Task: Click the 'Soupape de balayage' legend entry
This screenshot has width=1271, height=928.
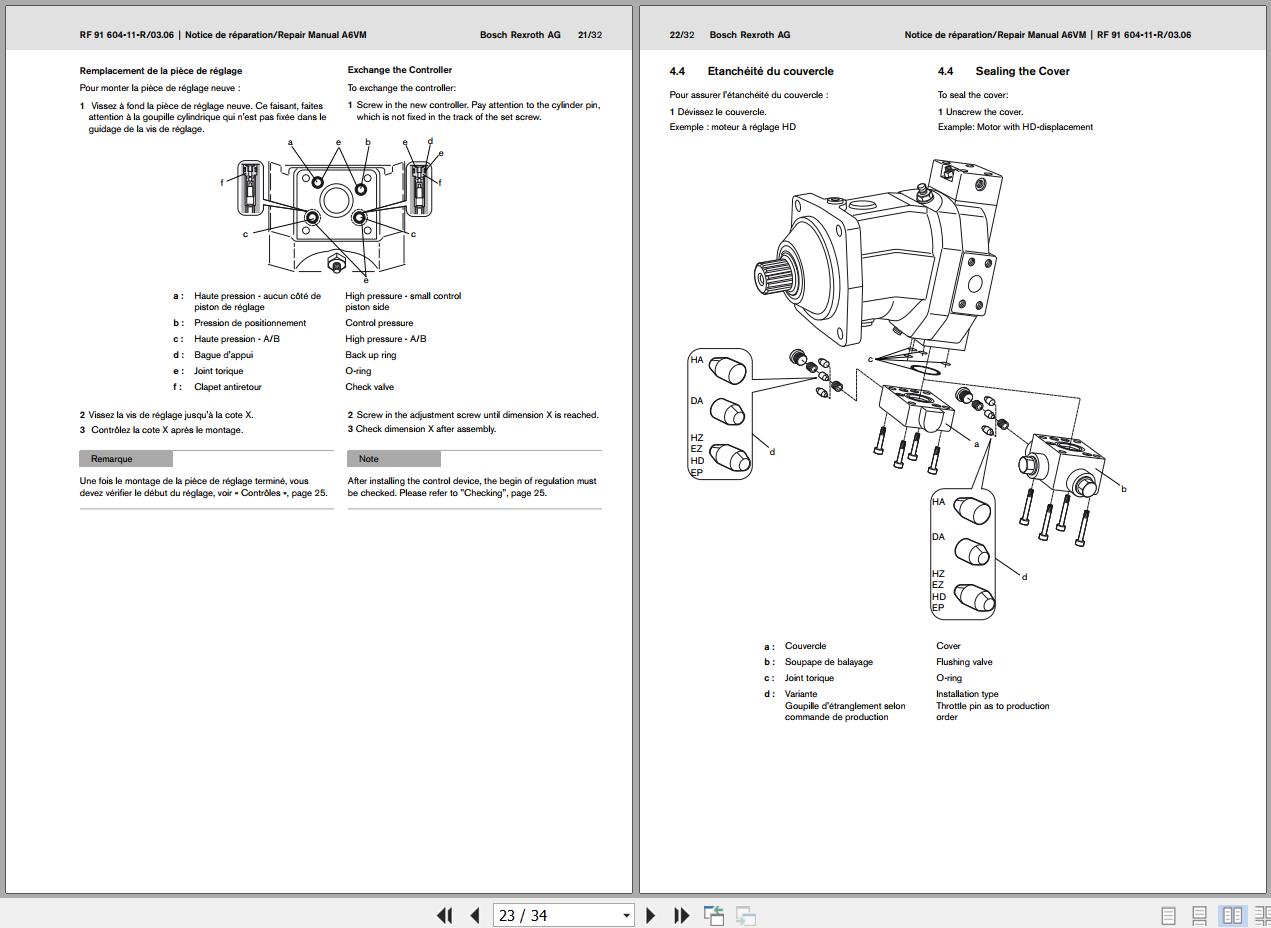Action: coord(829,662)
